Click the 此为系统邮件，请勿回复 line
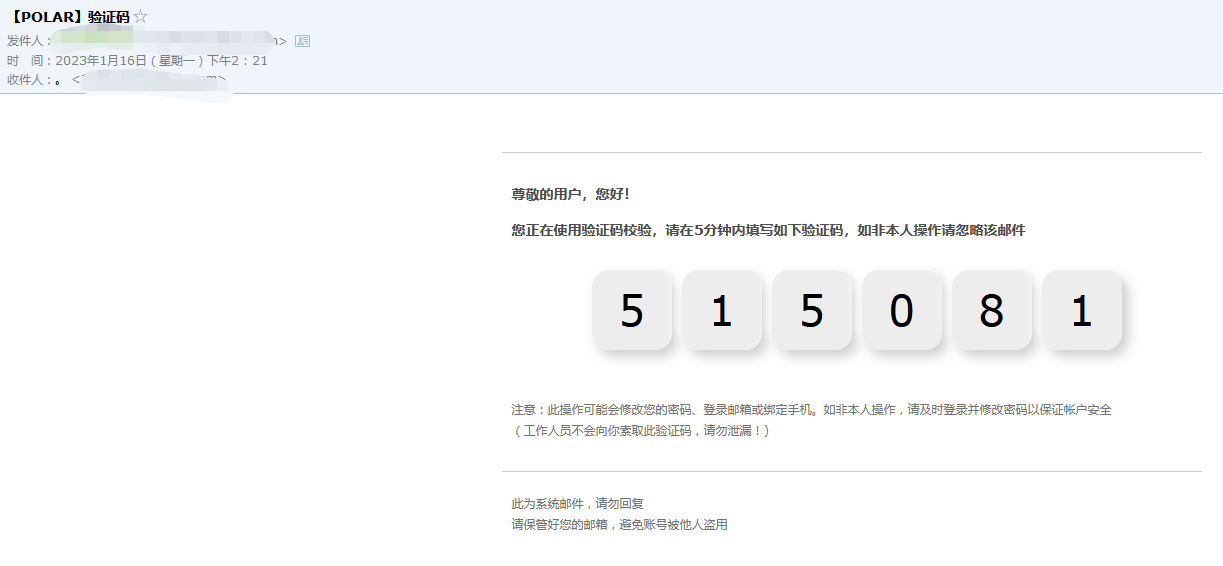The width and height of the screenshot is (1223, 566). coord(577,504)
